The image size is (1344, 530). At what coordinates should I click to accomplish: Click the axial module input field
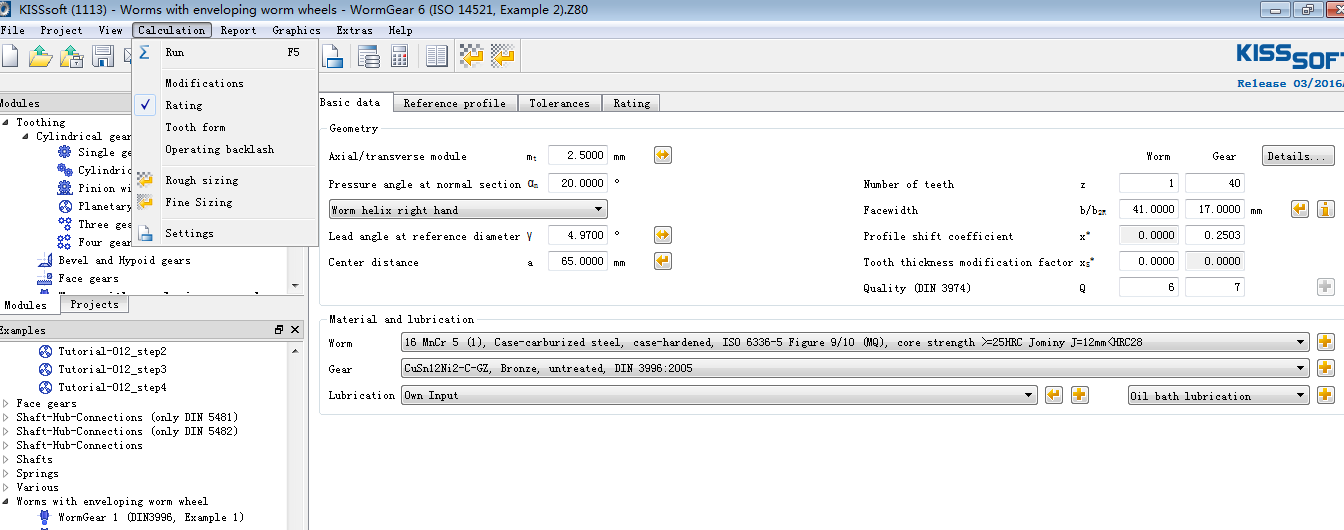point(578,156)
